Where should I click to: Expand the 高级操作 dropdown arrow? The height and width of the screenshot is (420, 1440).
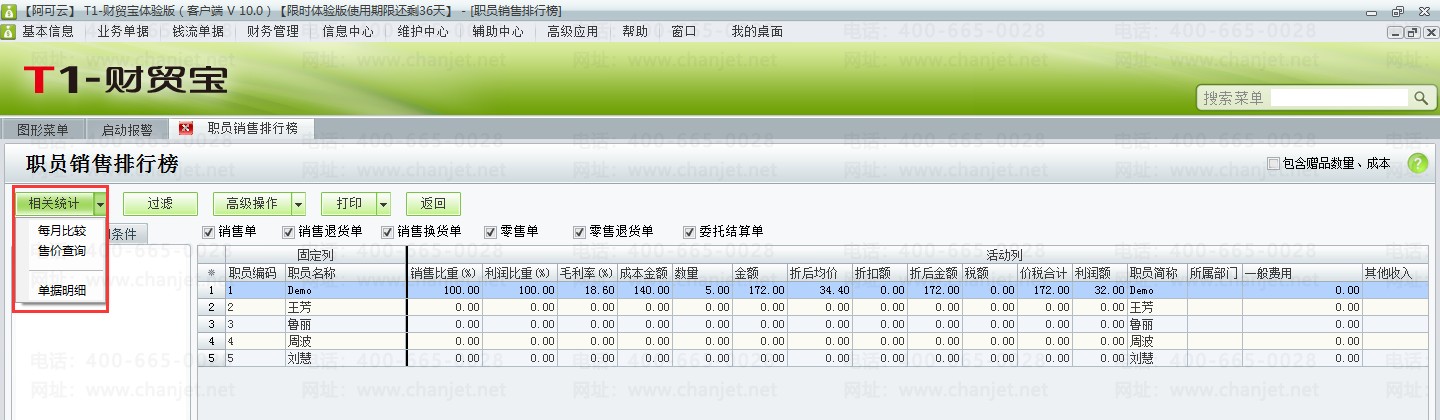click(298, 204)
